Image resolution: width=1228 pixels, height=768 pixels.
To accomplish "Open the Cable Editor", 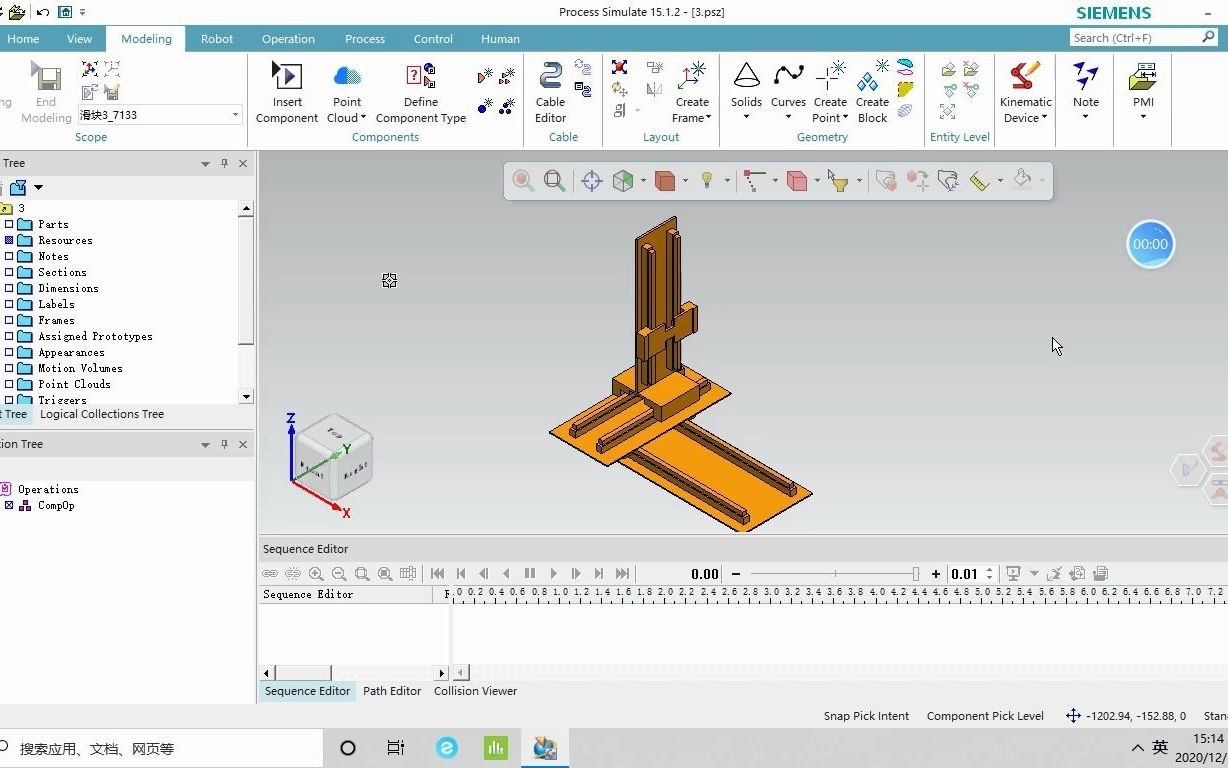I will click(550, 90).
